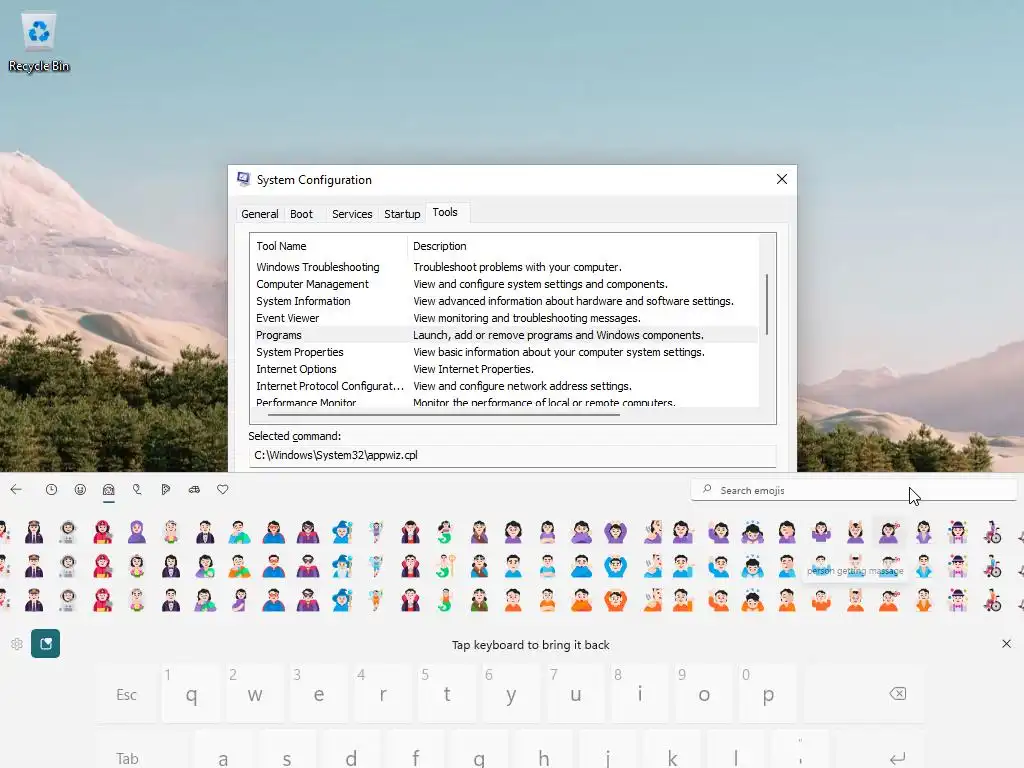
Task: Insert the purple headscarf woman emoji
Action: [x=136, y=532]
